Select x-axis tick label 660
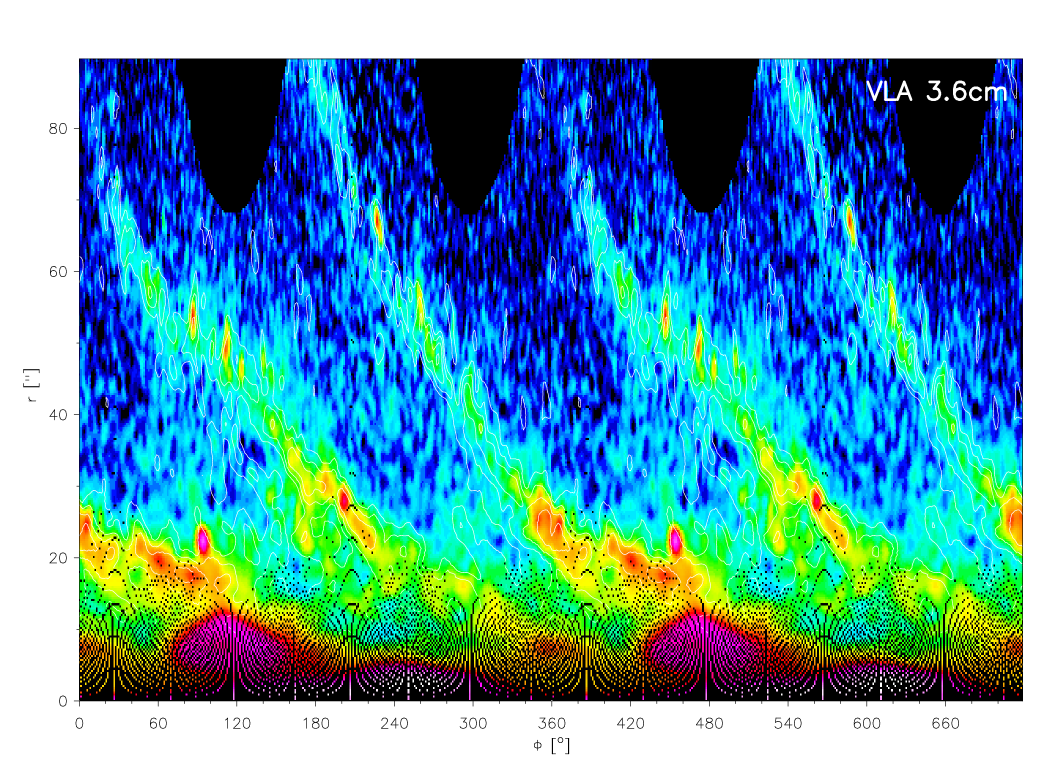 (945, 723)
